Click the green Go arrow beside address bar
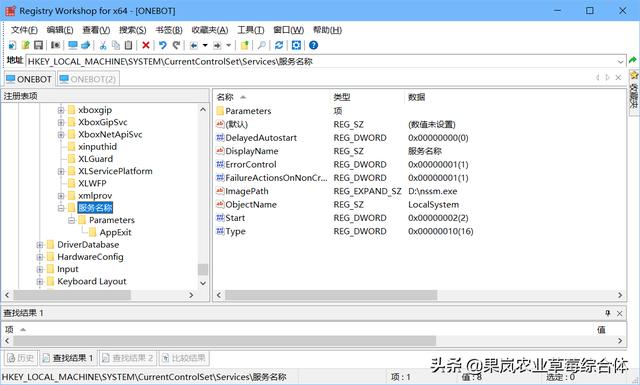The height and width of the screenshot is (385, 640). [x=633, y=60]
